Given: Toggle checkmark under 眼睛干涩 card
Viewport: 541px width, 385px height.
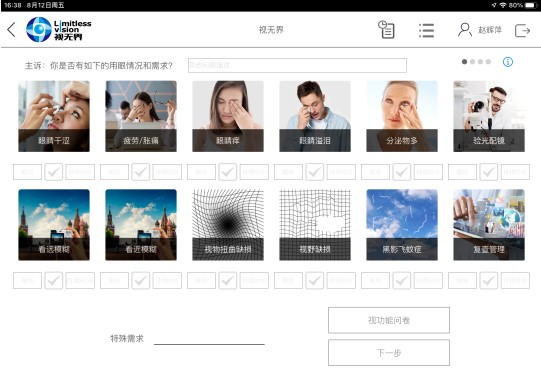Looking at the screenshot, I should [x=54, y=172].
